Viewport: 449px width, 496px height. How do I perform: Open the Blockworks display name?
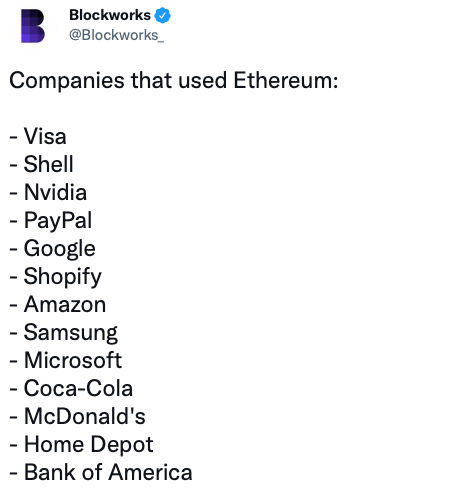tap(110, 15)
